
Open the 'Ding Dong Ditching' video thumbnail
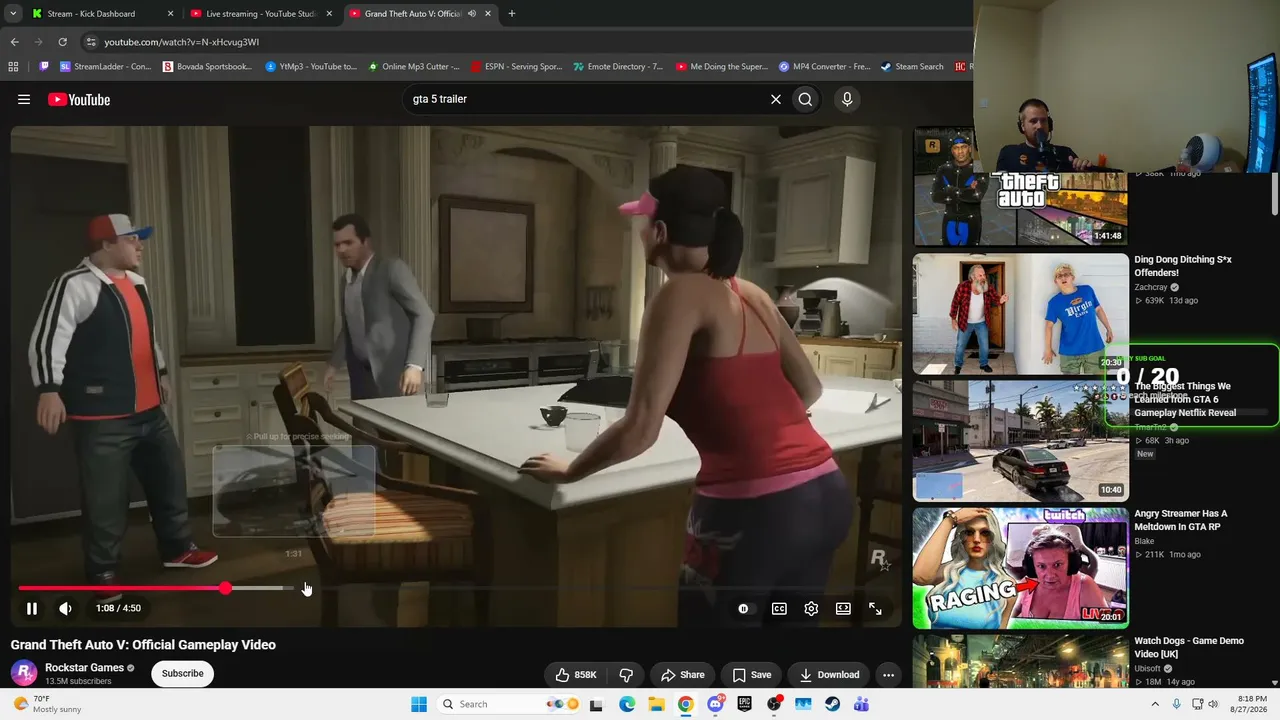click(x=1020, y=314)
